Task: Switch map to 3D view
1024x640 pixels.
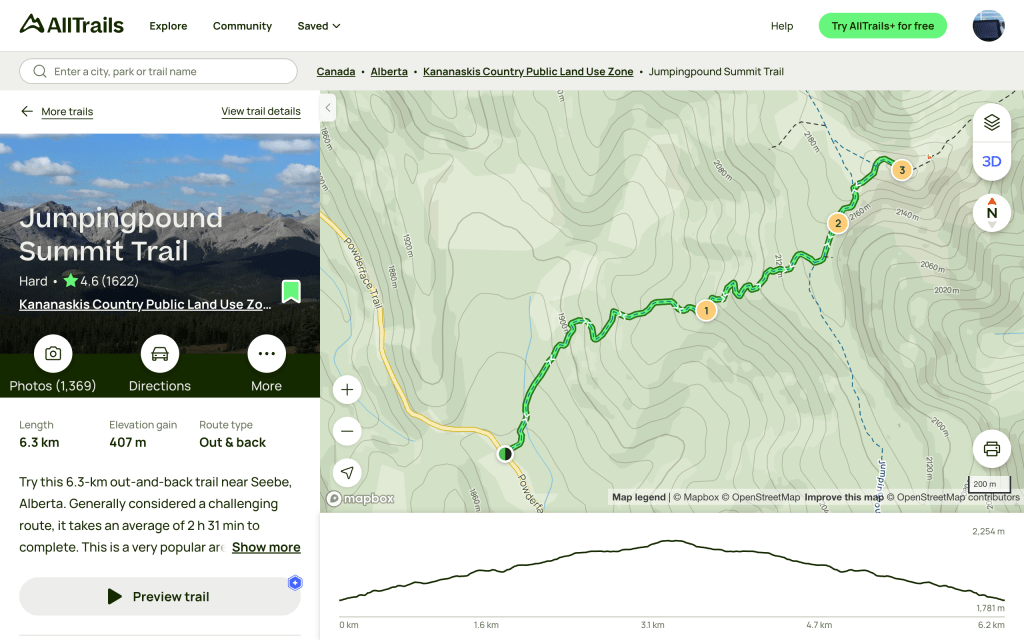Action: [991, 162]
